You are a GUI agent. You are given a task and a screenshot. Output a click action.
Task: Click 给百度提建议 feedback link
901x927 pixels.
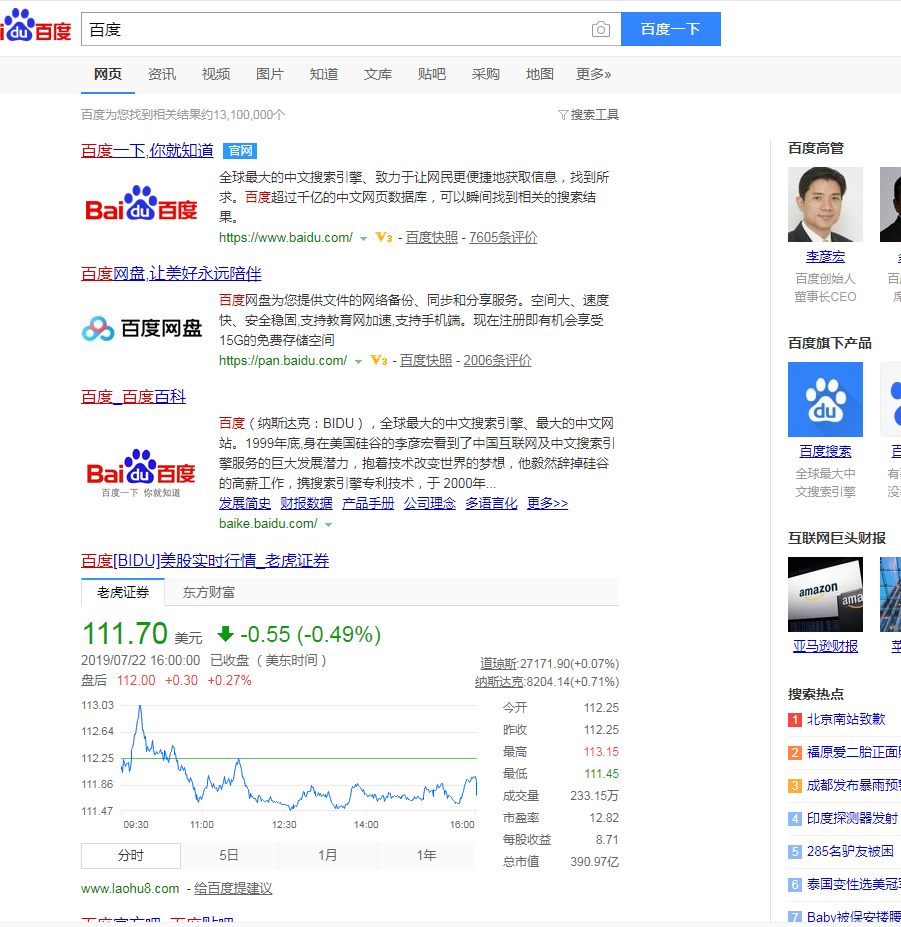[233, 889]
